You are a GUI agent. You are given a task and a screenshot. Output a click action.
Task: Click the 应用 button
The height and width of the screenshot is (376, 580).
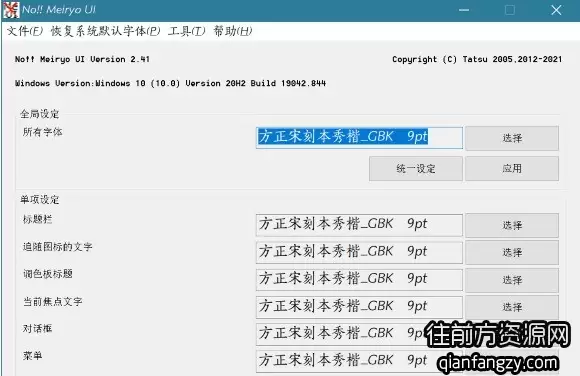point(512,169)
